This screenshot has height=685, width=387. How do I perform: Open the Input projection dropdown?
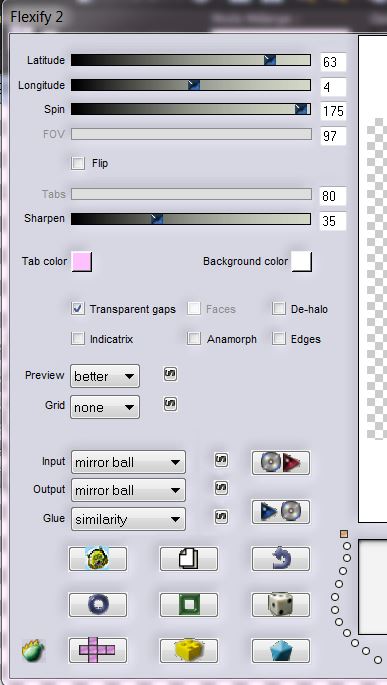[128, 462]
